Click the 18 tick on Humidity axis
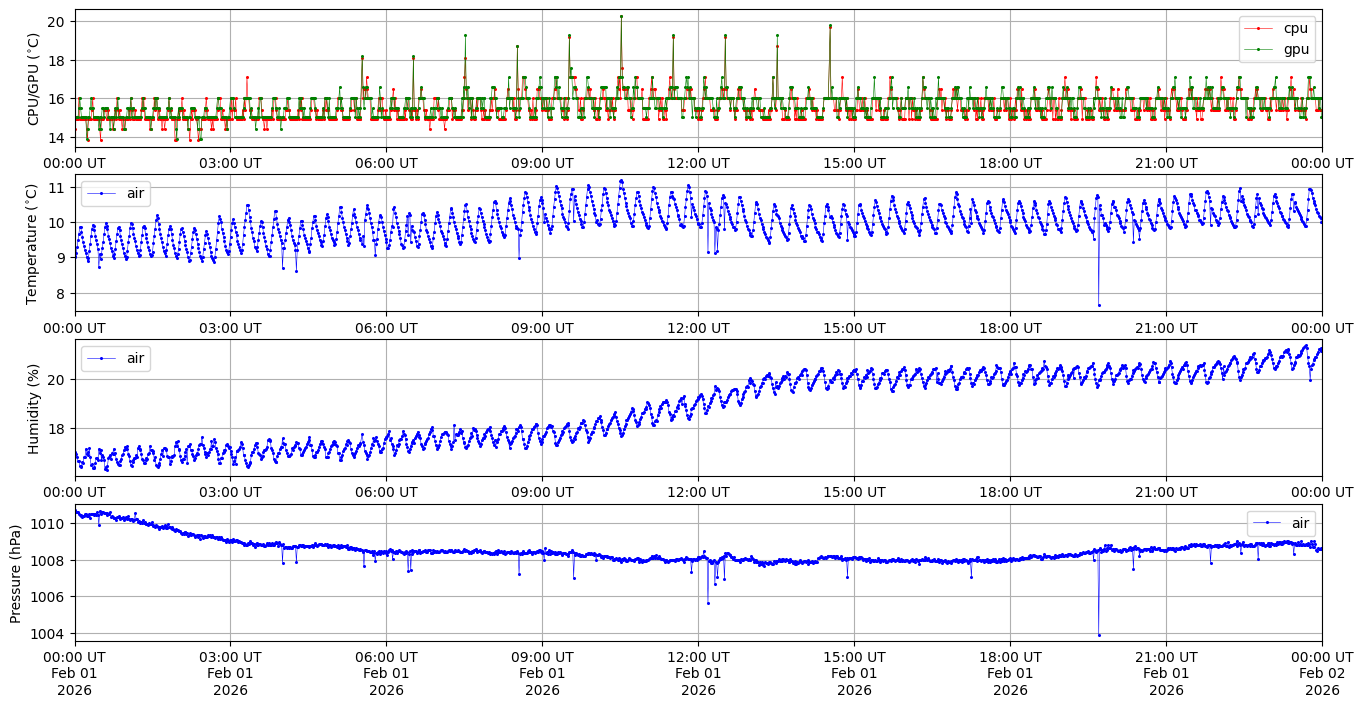Image resolution: width=1363 pixels, height=707 pixels. [x=57, y=428]
